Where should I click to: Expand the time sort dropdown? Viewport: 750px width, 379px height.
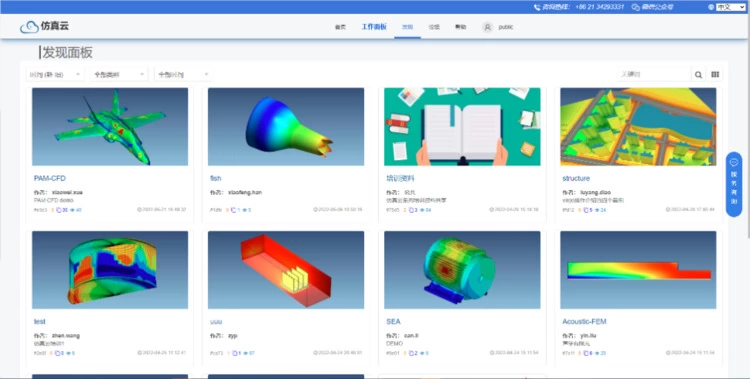point(55,75)
